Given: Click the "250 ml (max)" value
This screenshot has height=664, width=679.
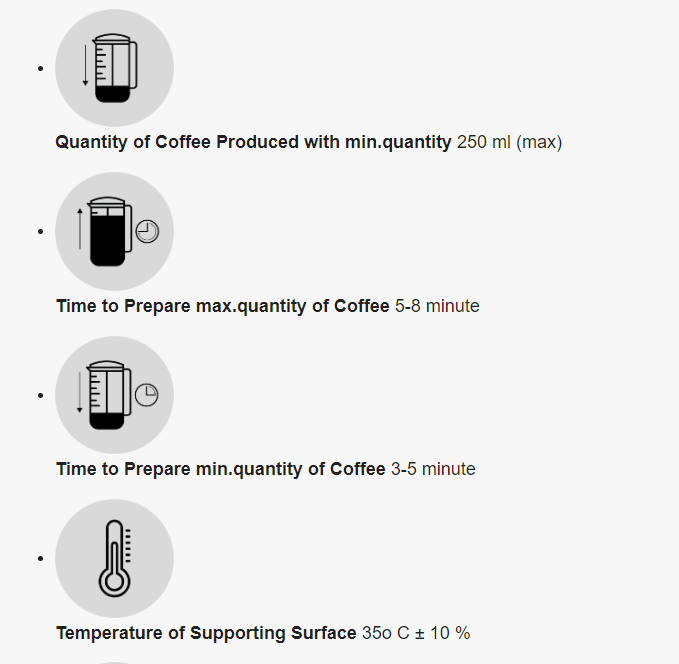Looking at the screenshot, I should point(509,142).
